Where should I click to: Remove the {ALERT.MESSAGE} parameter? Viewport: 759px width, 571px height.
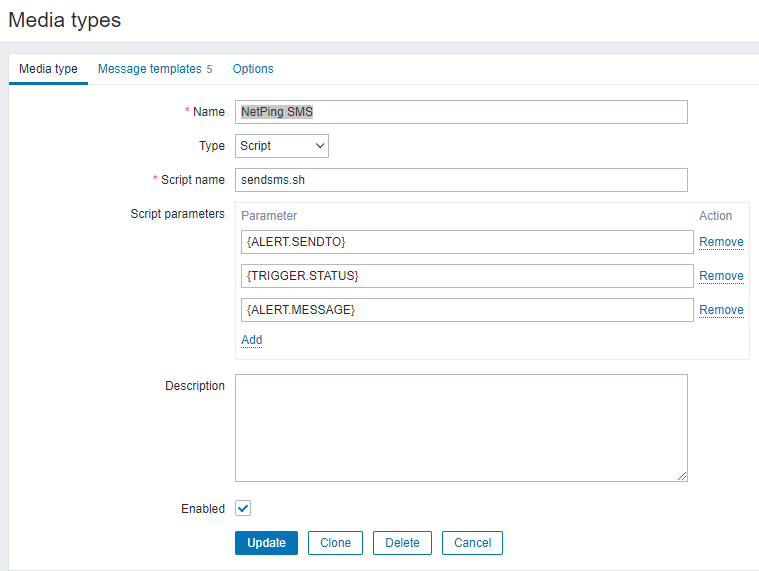[x=720, y=310]
